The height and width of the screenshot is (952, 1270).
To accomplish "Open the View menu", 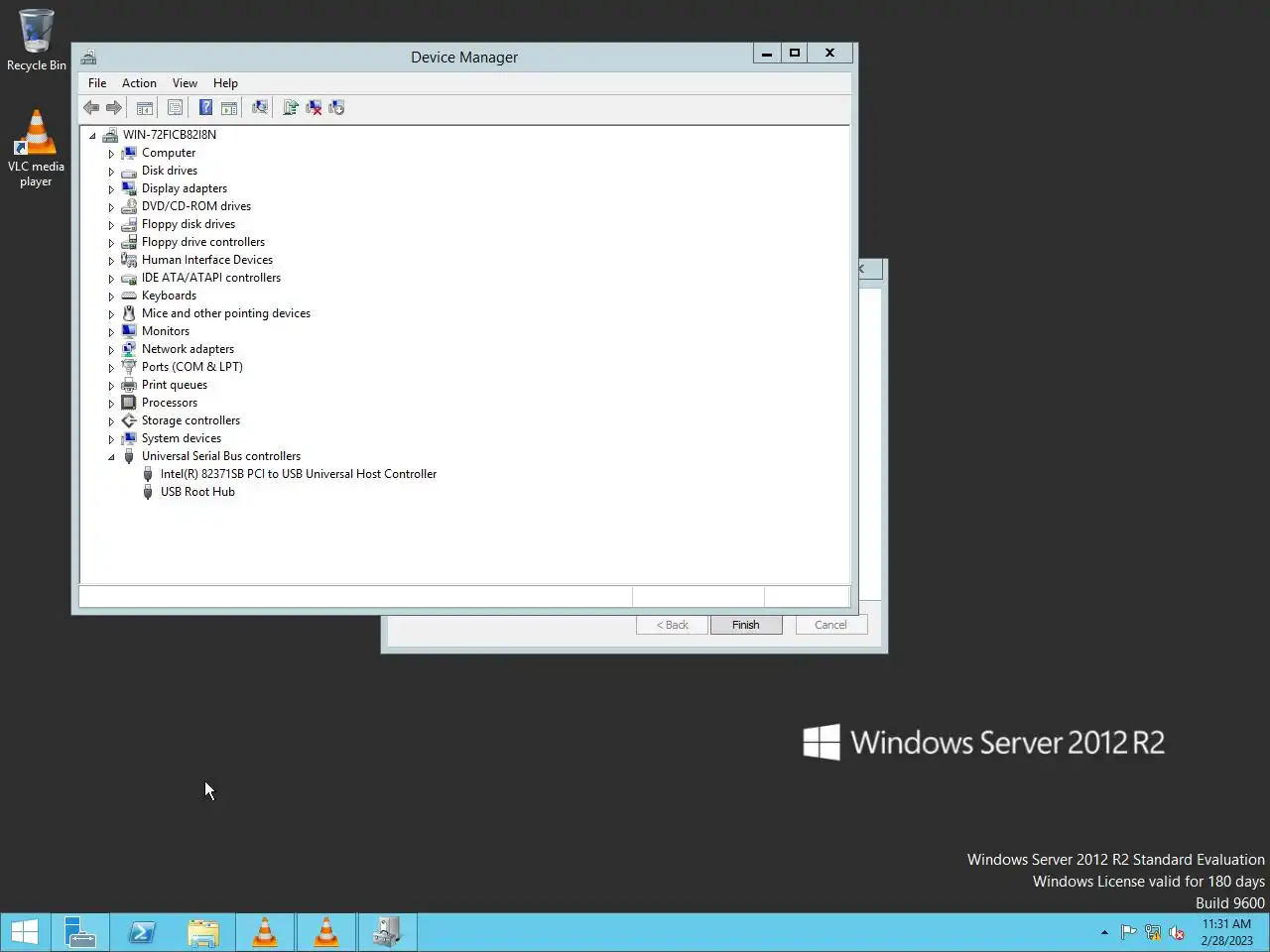I will pyautogui.click(x=185, y=83).
